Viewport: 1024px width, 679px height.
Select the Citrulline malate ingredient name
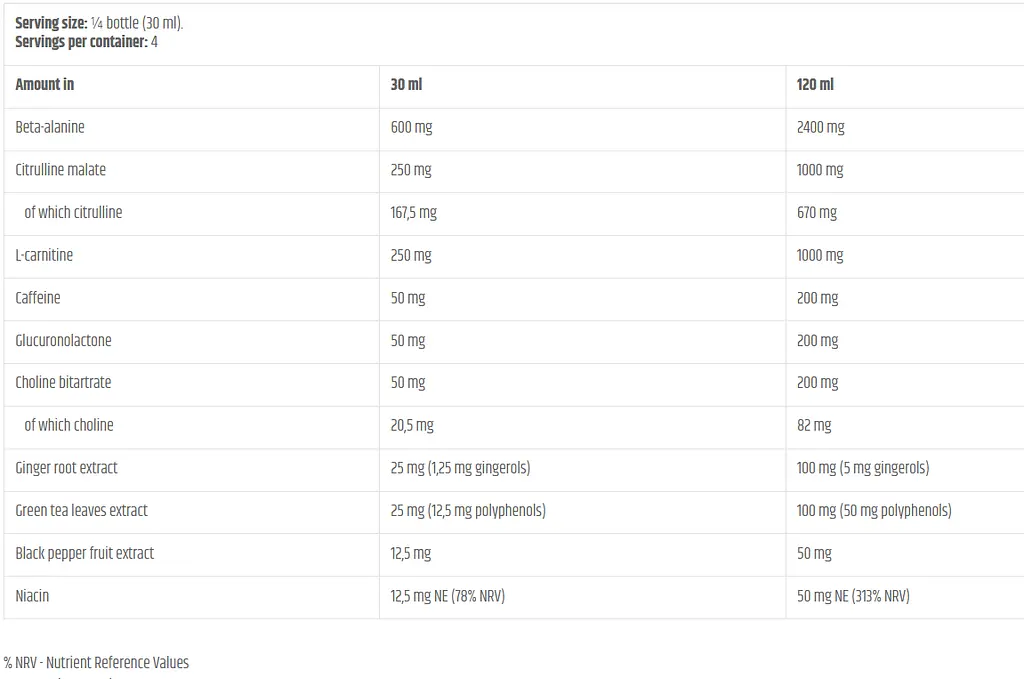[60, 170]
